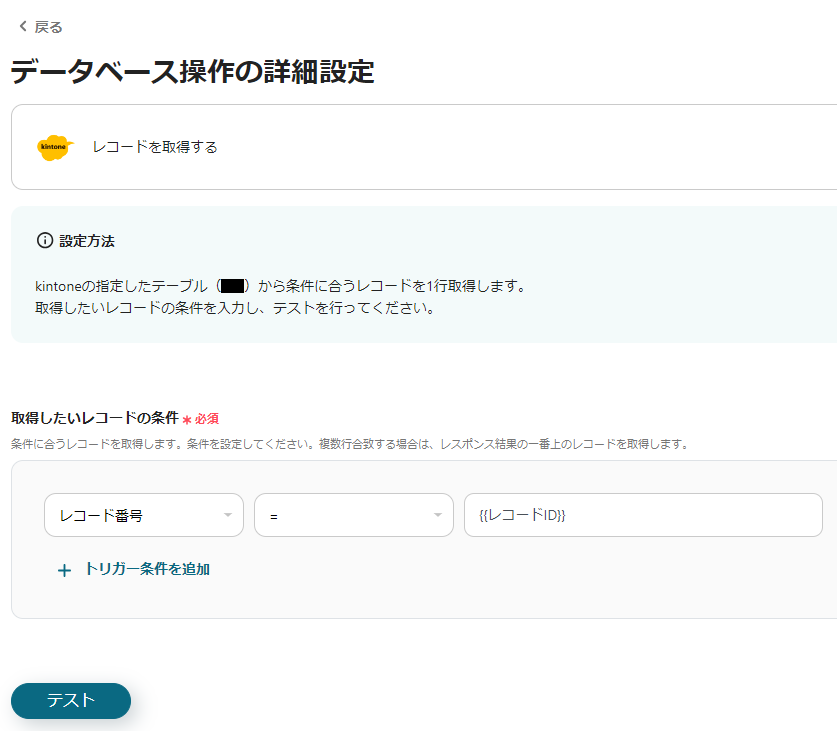Run the test using the テスト button
837x731 pixels.
pyautogui.click(x=70, y=701)
